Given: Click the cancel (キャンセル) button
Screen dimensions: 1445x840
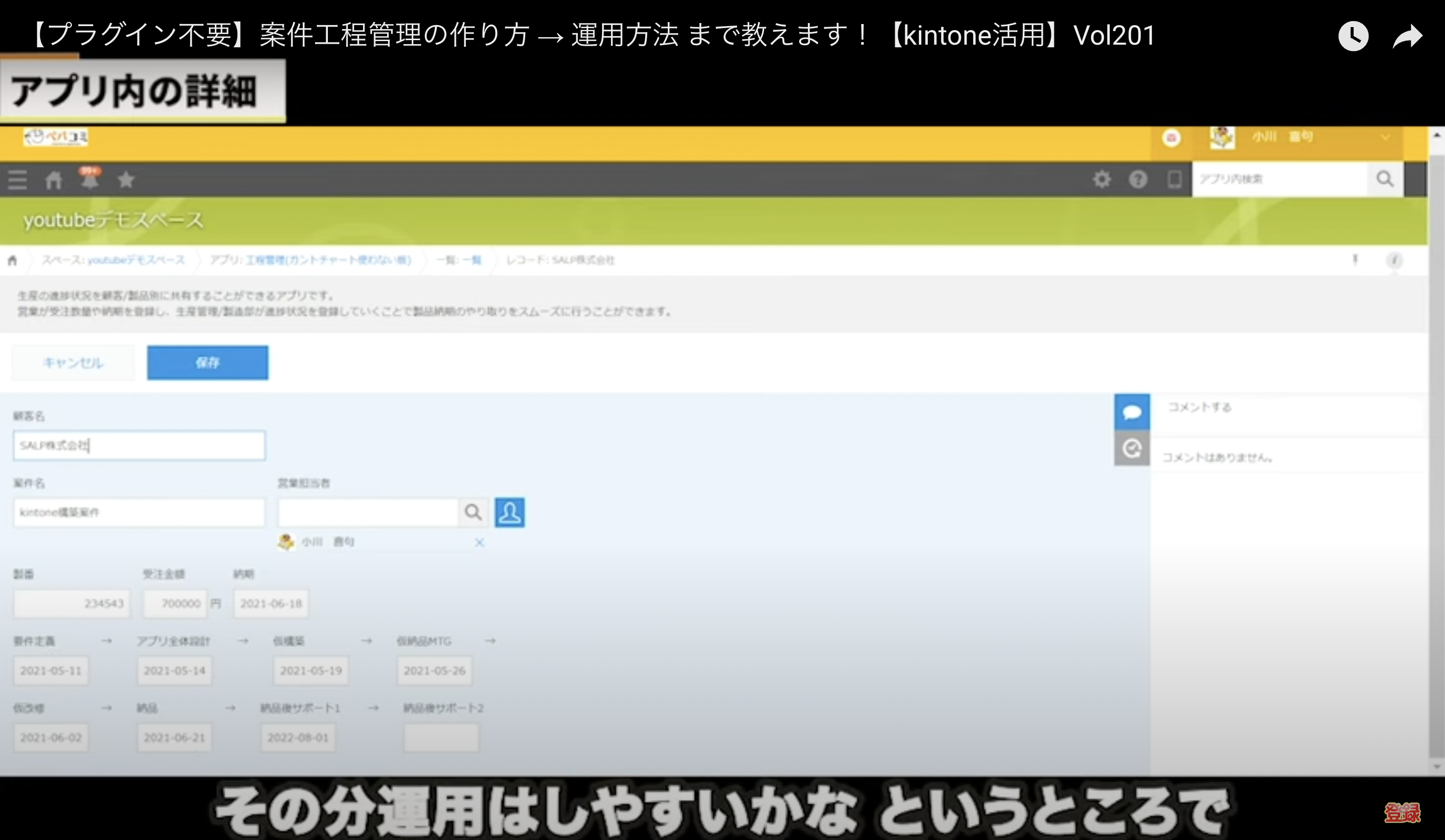Looking at the screenshot, I should click(73, 362).
